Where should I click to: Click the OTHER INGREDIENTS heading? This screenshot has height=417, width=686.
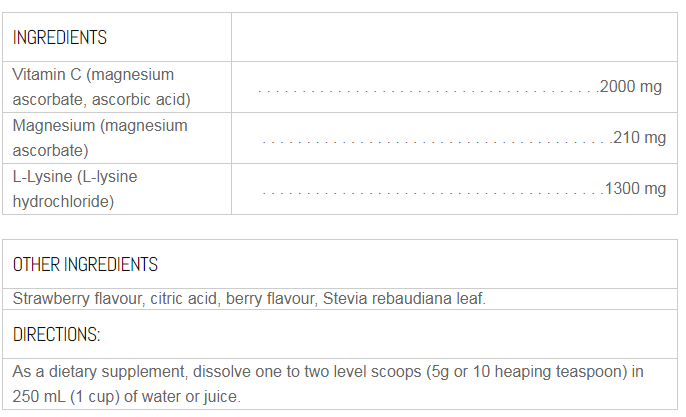point(85,265)
